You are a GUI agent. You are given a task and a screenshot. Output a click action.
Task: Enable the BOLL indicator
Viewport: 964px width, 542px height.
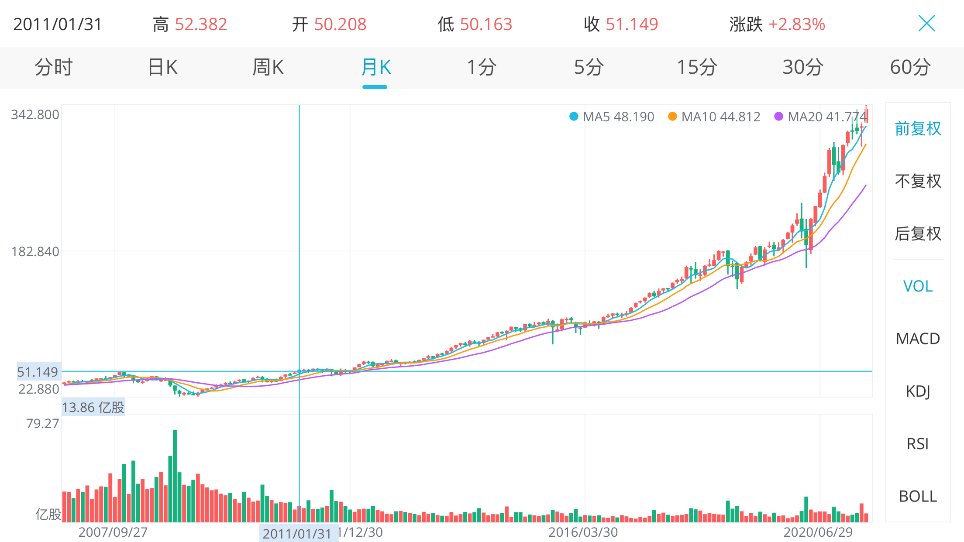[x=918, y=496]
